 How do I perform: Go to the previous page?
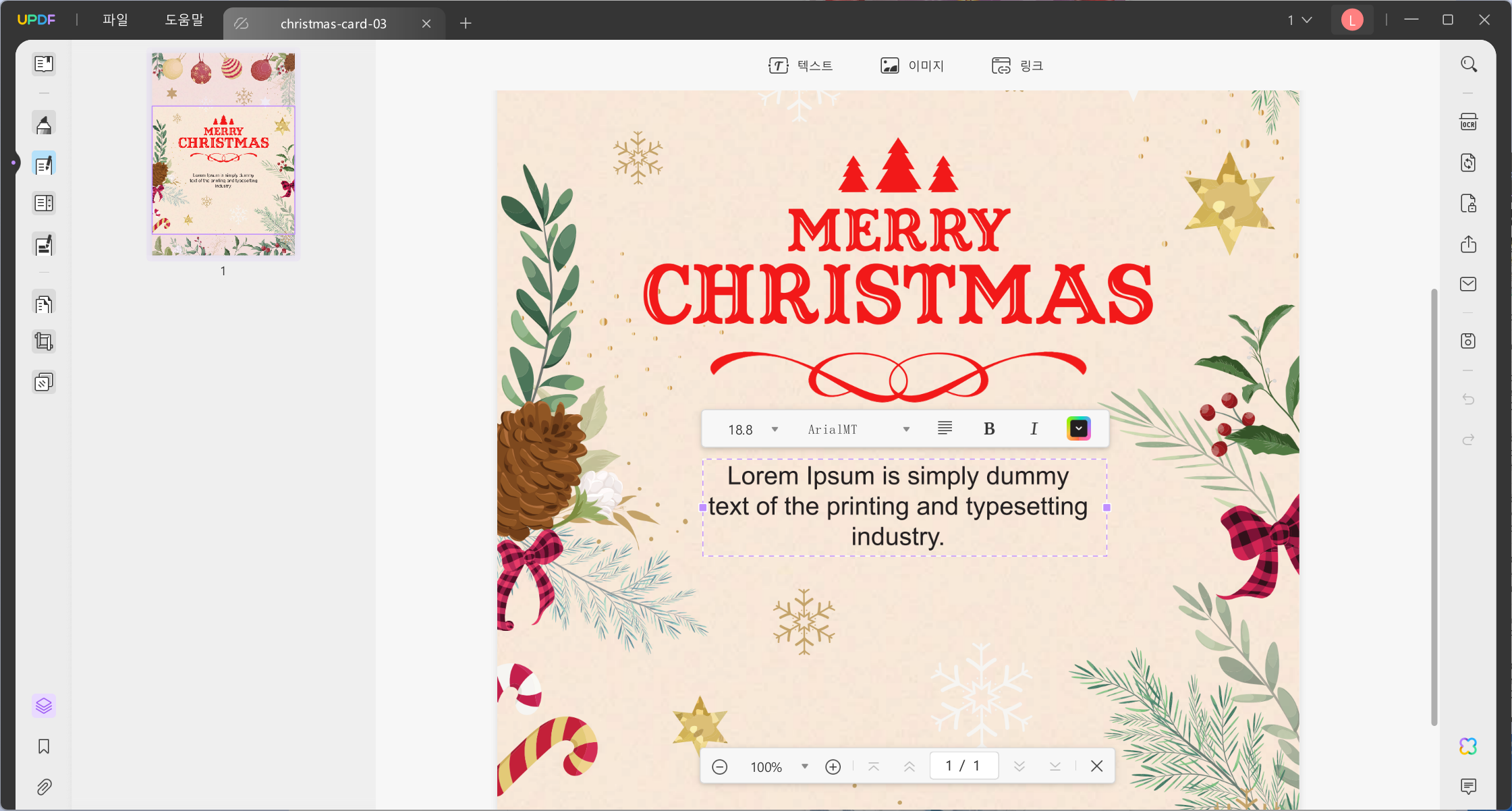pos(909,766)
